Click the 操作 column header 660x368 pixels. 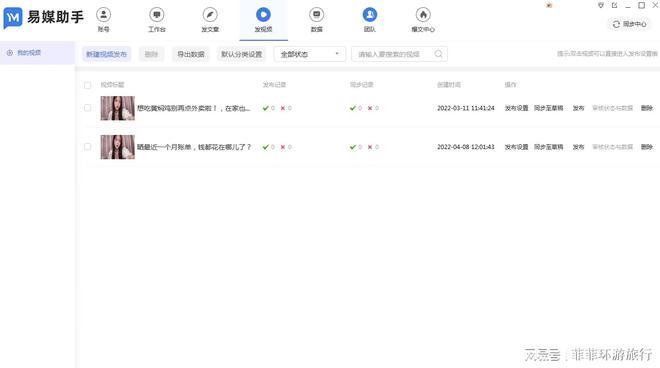click(511, 85)
